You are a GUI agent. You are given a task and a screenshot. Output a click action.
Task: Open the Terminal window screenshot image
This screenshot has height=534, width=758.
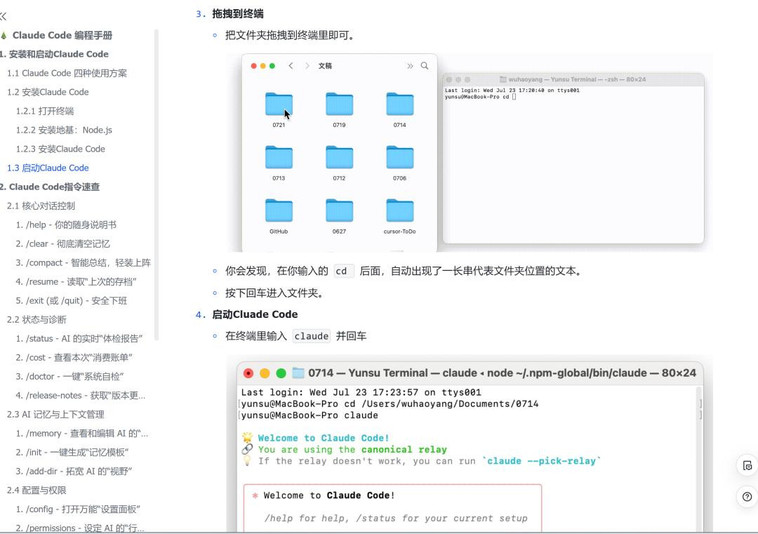[573, 159]
